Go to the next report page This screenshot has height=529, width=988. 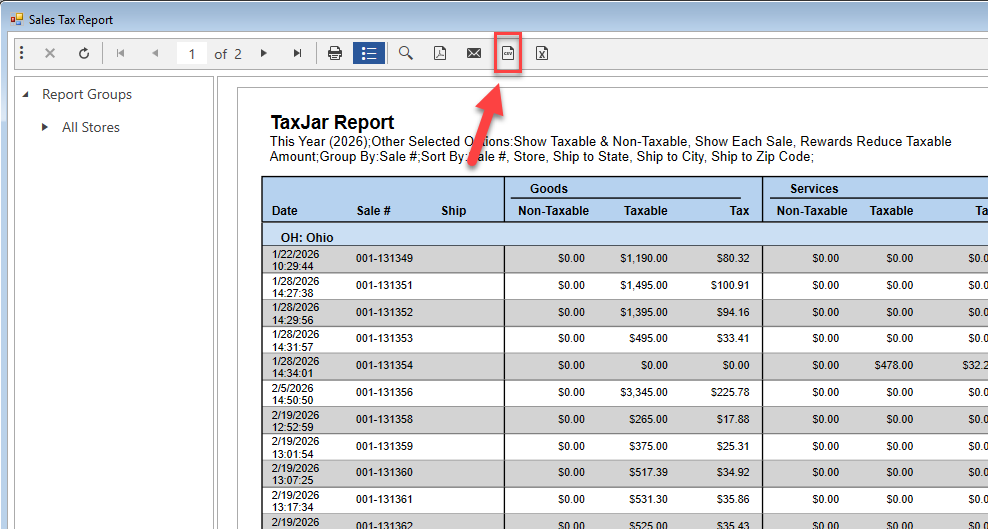coord(264,53)
